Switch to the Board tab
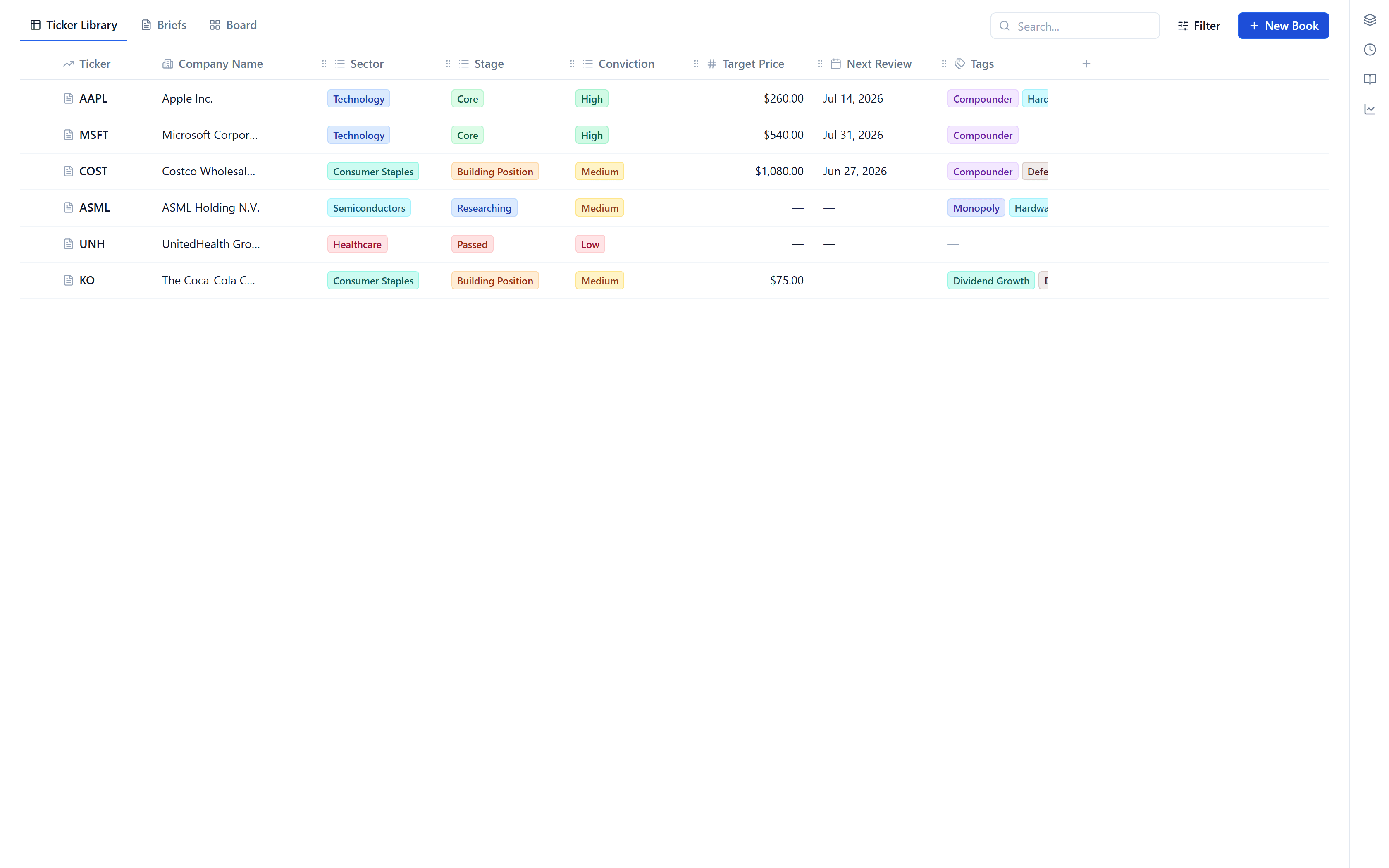This screenshot has width=1389, height=868. click(x=233, y=25)
